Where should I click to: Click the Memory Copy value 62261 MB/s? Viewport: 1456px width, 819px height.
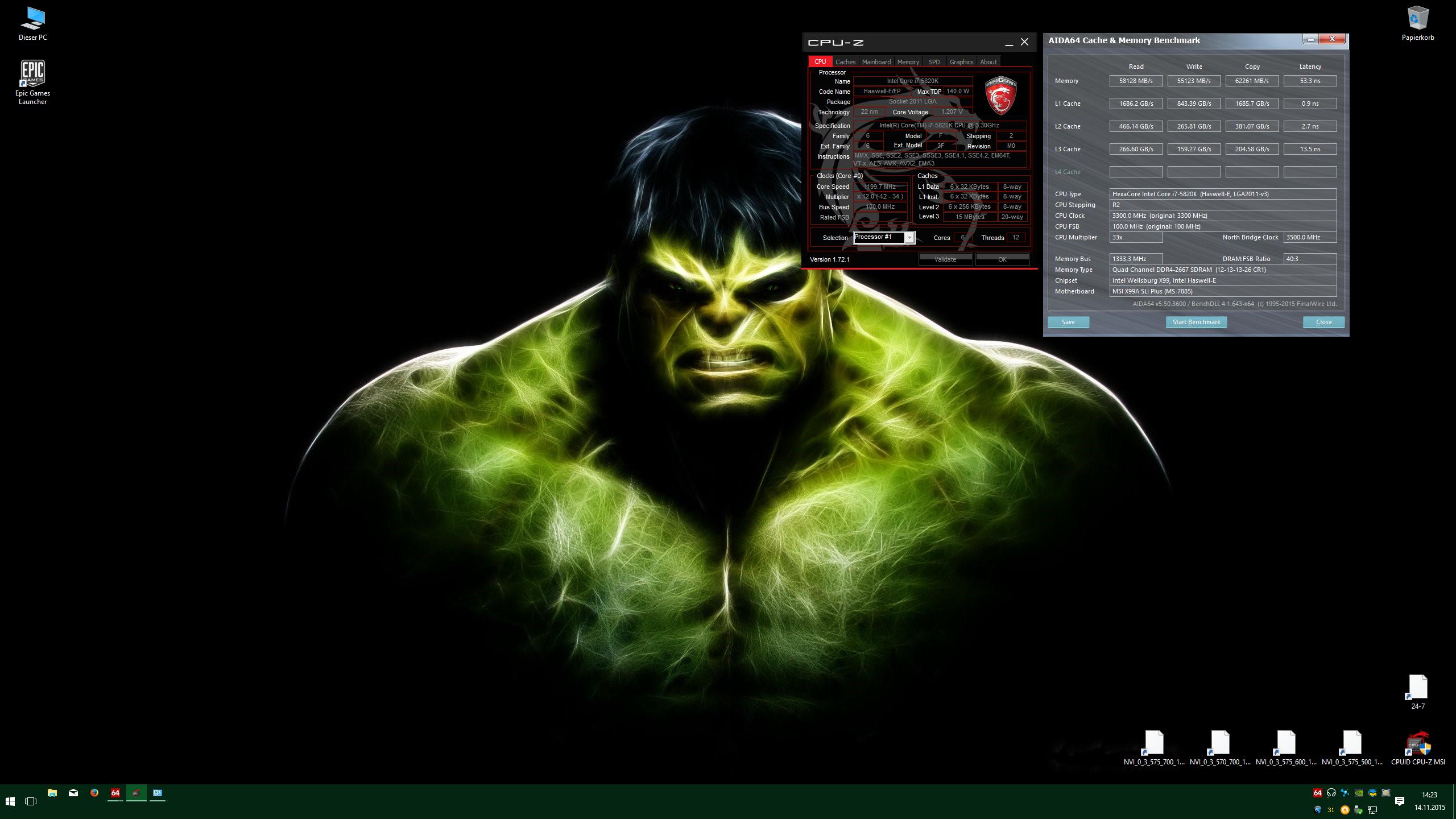click(x=1252, y=81)
